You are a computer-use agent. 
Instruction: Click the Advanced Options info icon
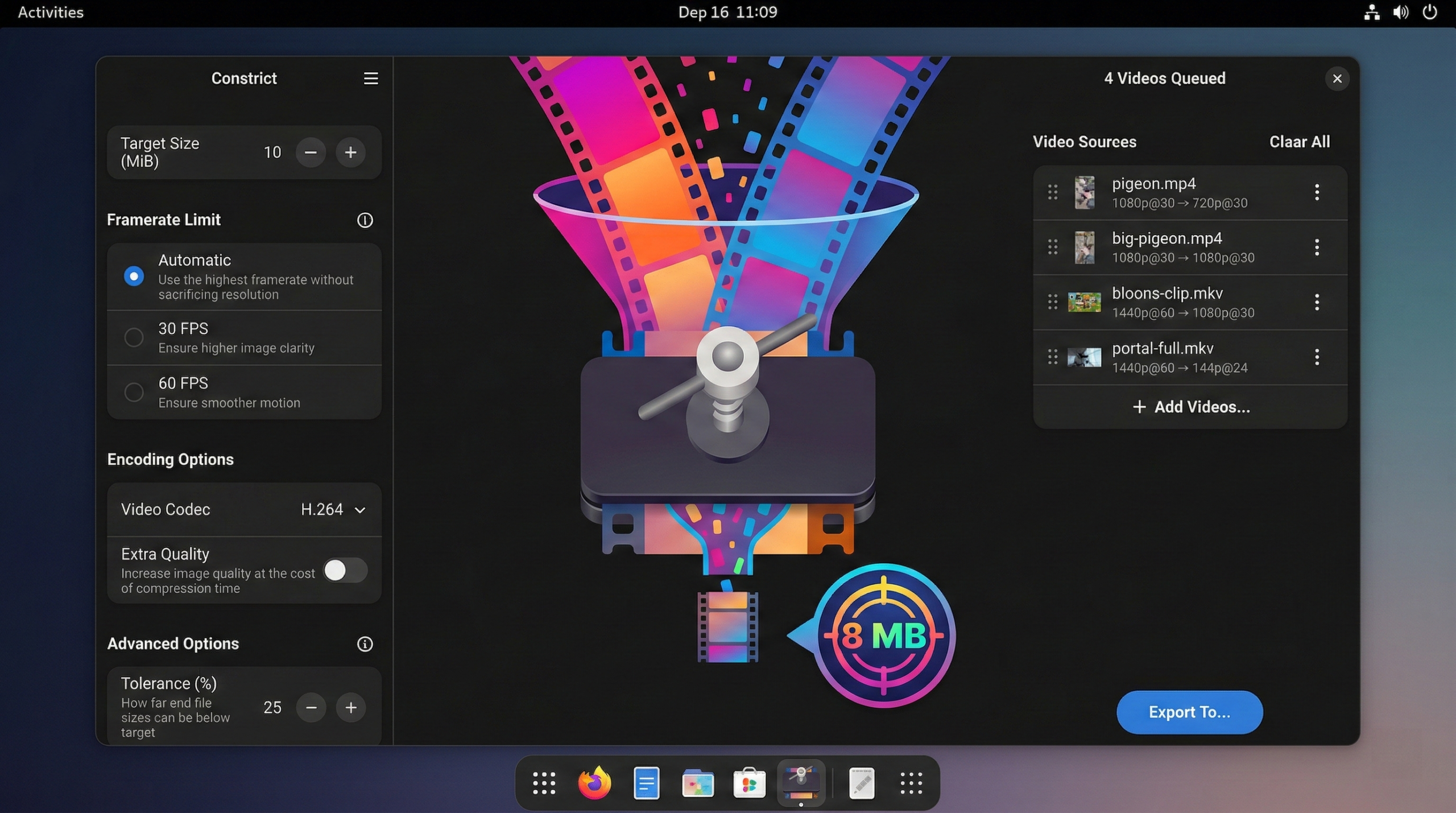point(365,644)
